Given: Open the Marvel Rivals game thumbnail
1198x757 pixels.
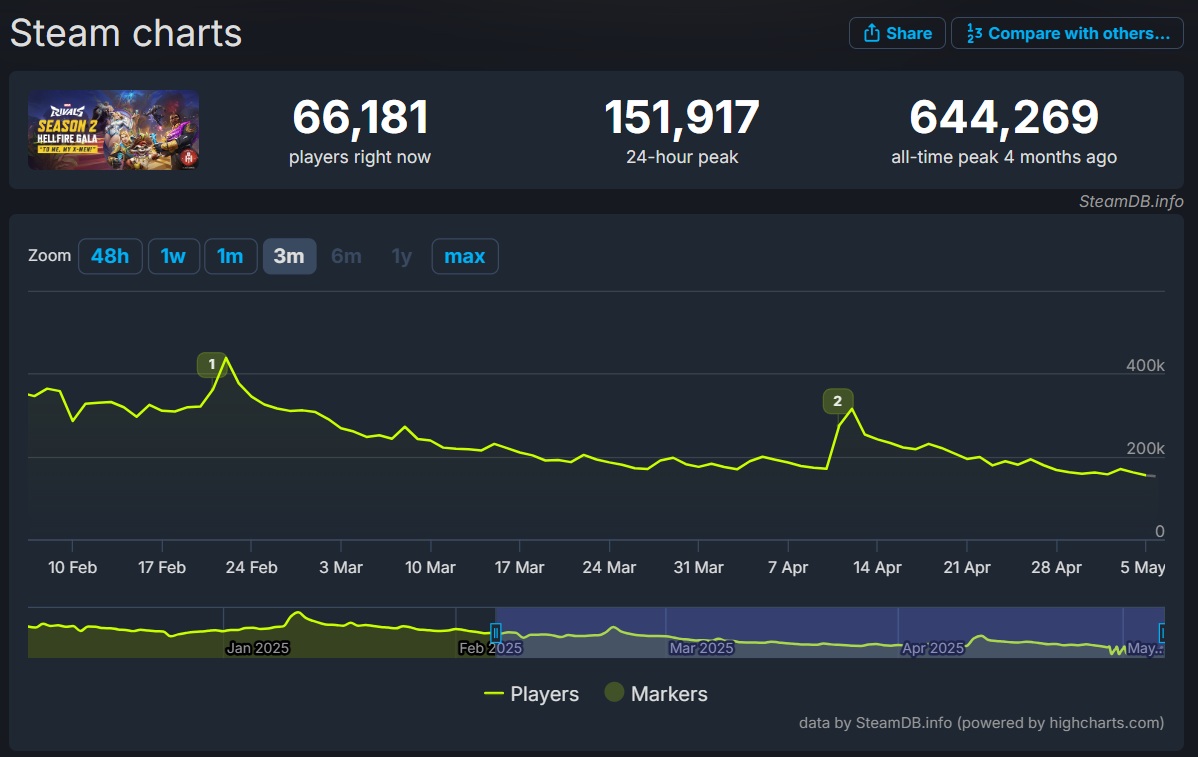Looking at the screenshot, I should (114, 130).
